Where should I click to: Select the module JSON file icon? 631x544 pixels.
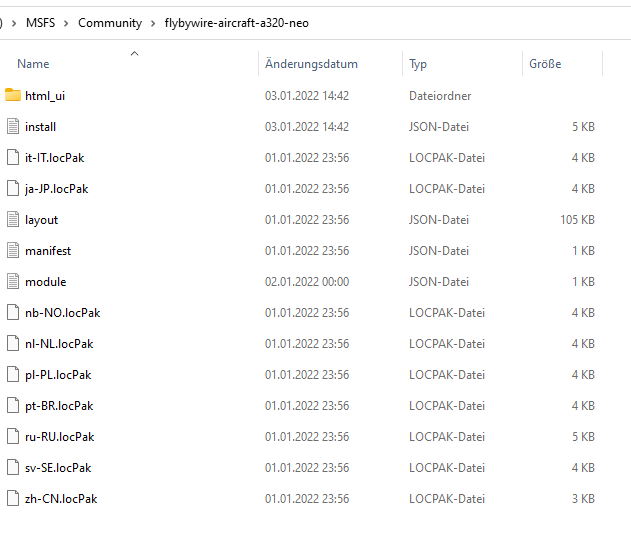[13, 281]
